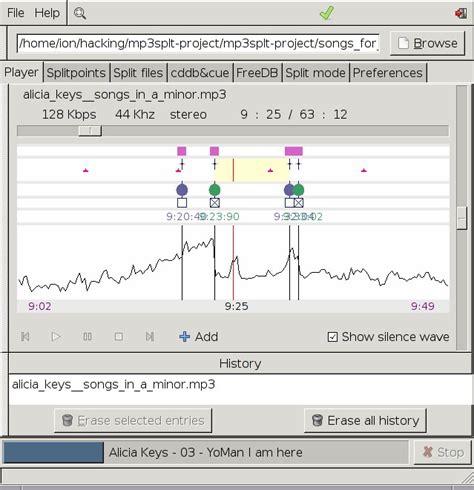
Task: Click the Browse button
Action: coord(427,43)
